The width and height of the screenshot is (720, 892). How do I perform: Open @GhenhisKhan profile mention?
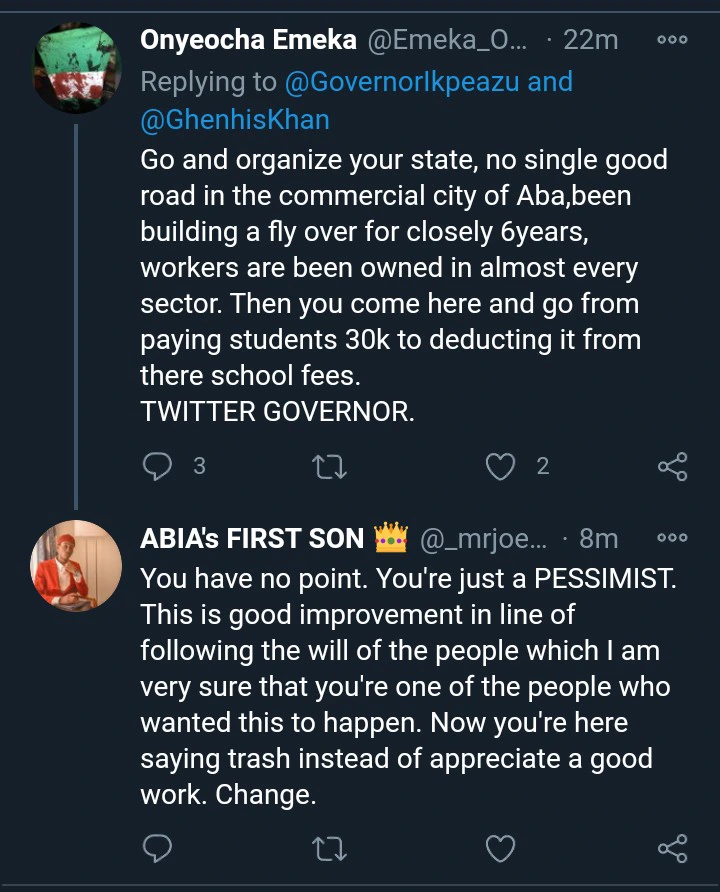235,120
